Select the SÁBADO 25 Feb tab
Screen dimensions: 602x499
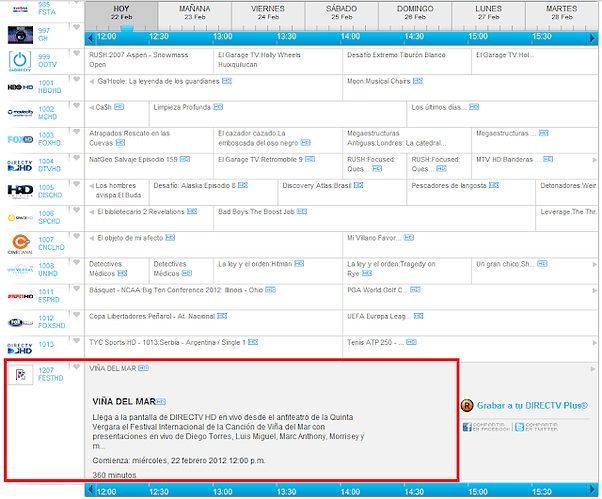click(x=341, y=12)
